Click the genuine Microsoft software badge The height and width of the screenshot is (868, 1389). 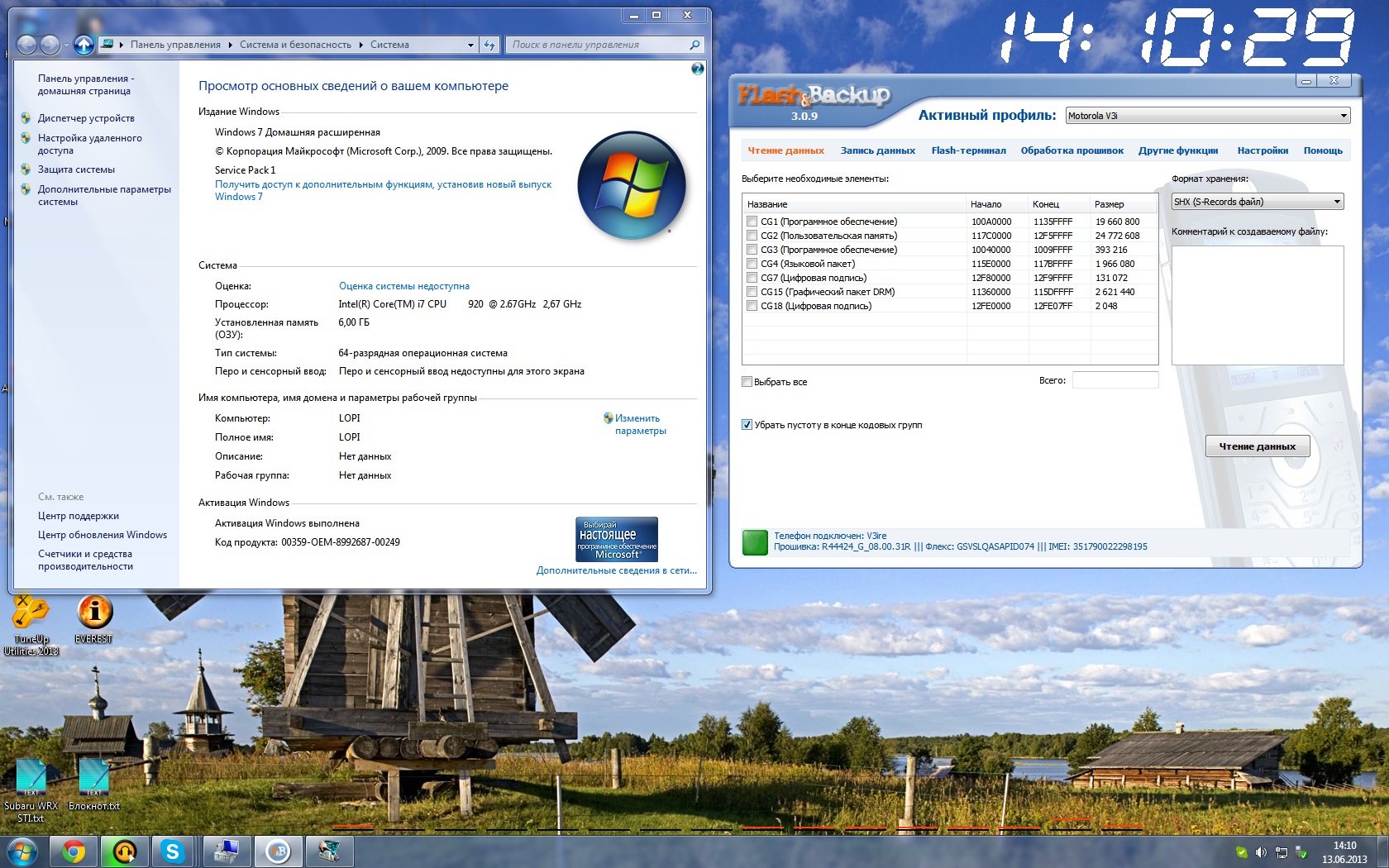617,539
